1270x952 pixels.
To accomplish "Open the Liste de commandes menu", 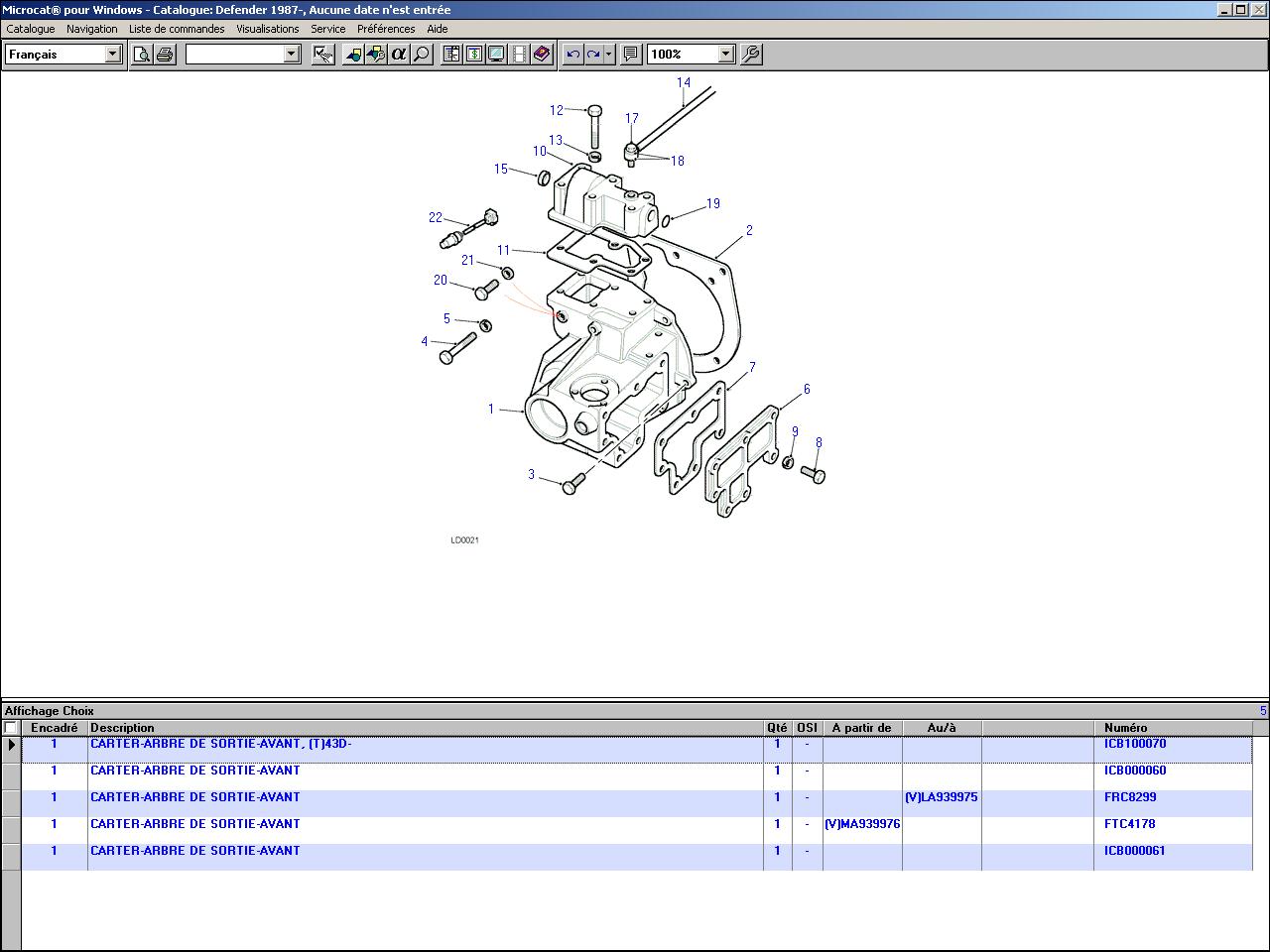I will [x=177, y=29].
